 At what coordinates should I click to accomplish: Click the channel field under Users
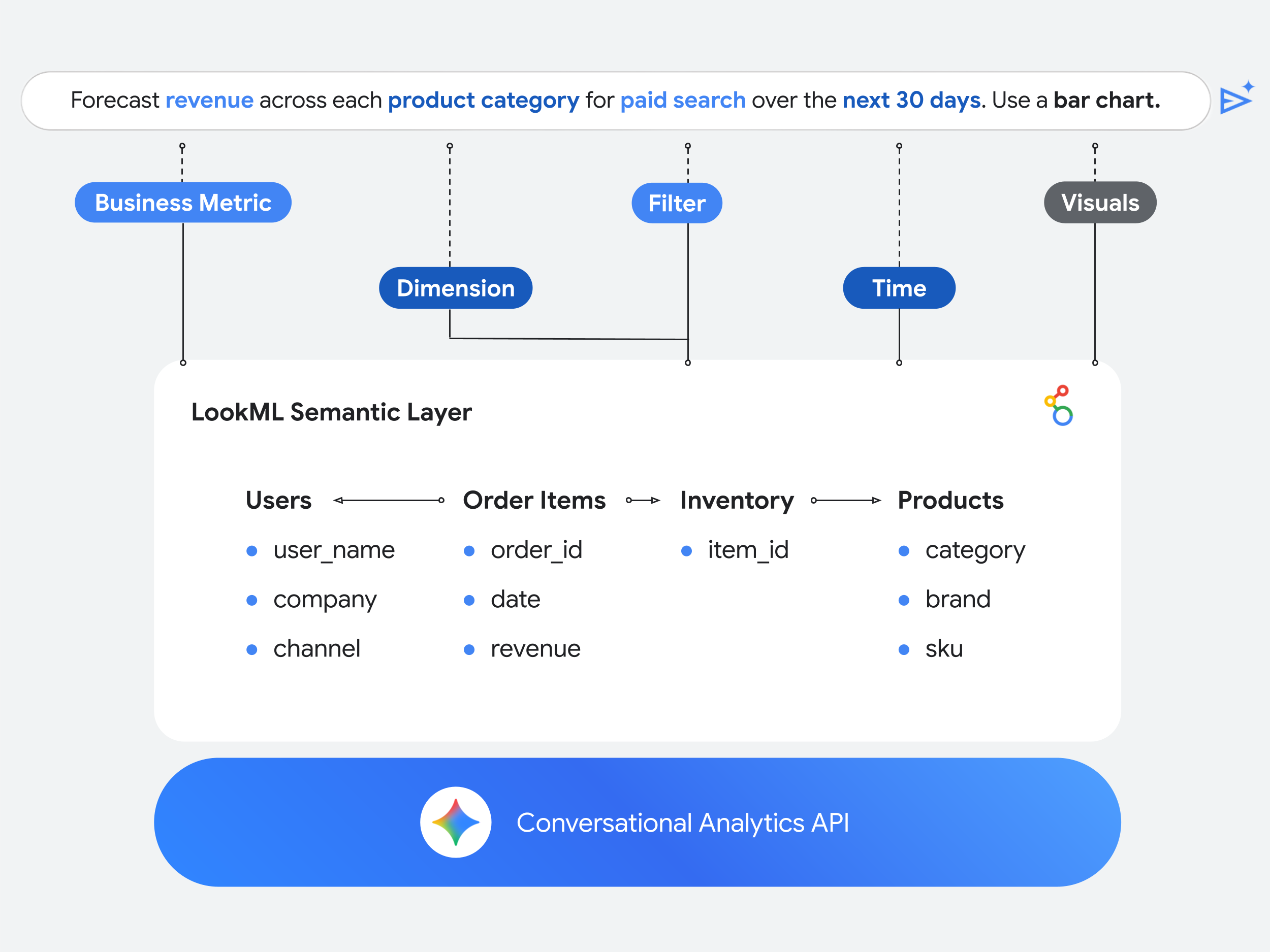click(x=316, y=648)
